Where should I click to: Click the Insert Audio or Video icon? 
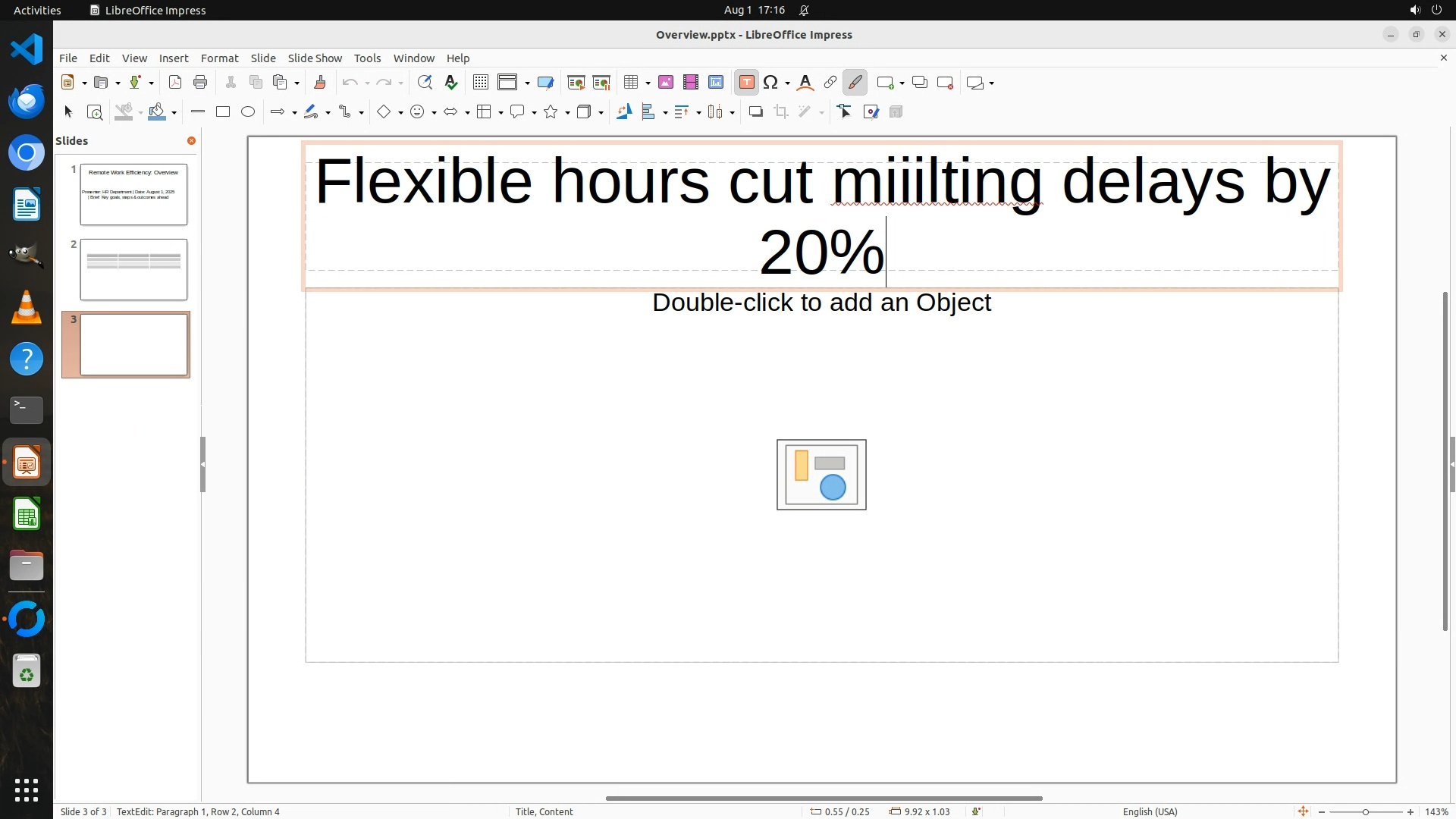click(x=691, y=83)
